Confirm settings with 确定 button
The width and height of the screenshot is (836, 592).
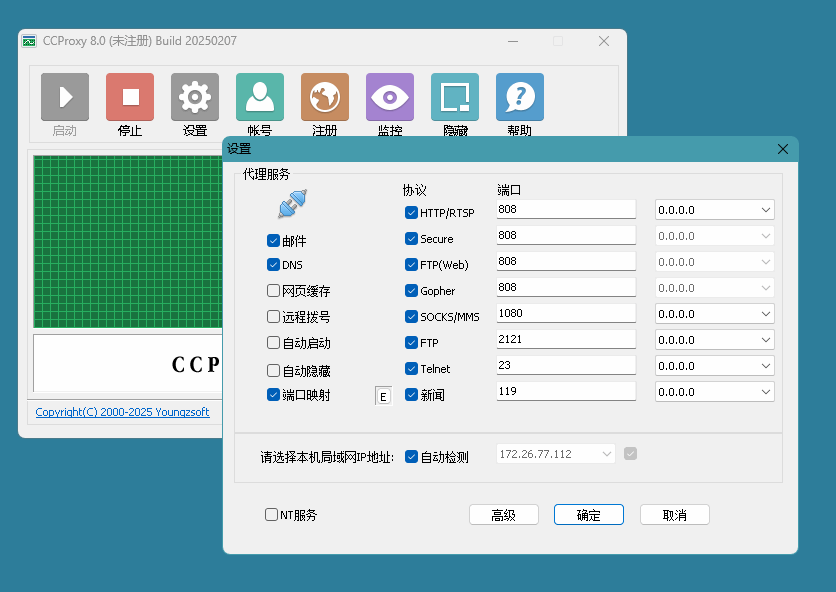[589, 515]
